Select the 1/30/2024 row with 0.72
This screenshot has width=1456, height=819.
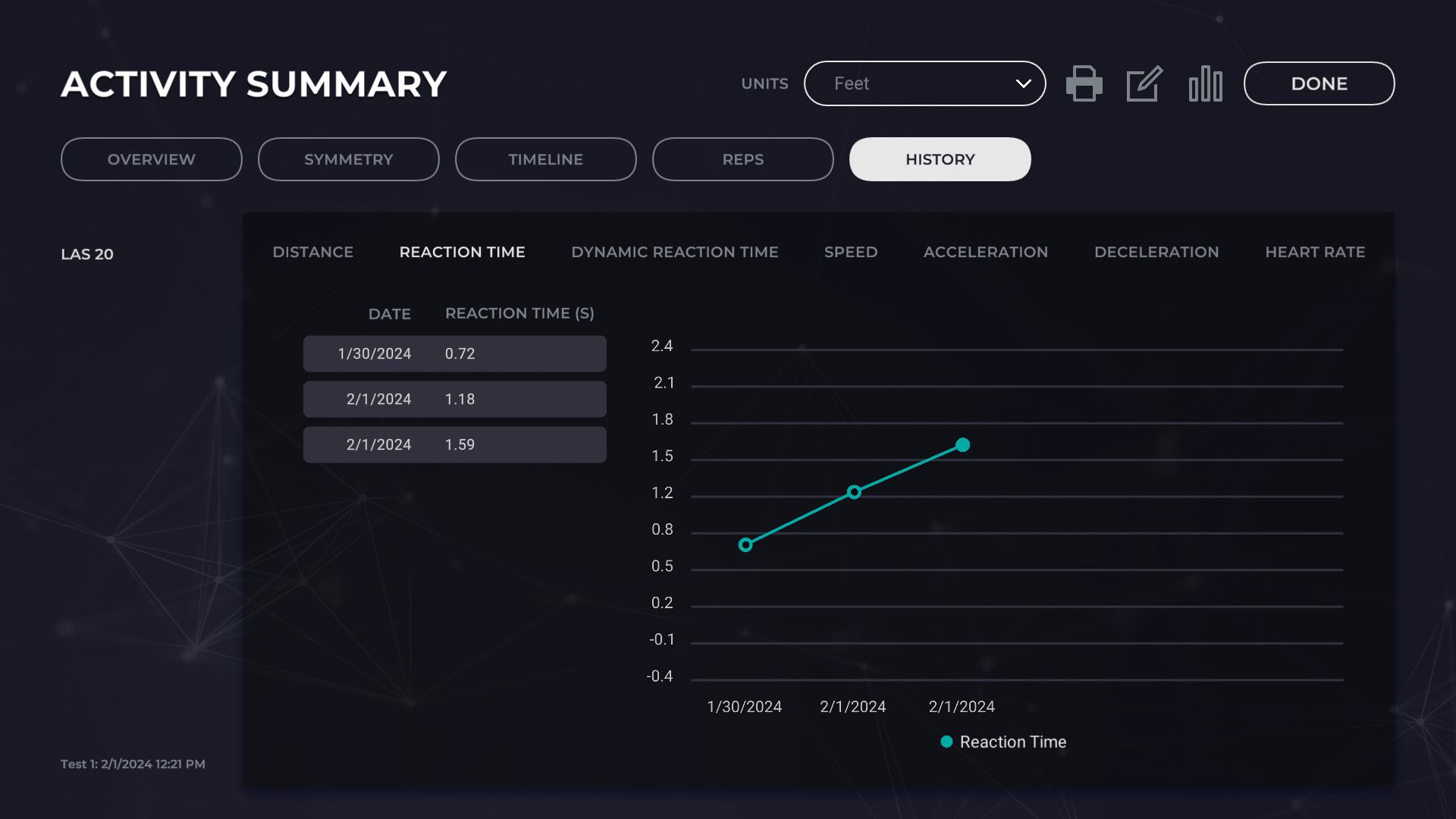pyautogui.click(x=455, y=353)
